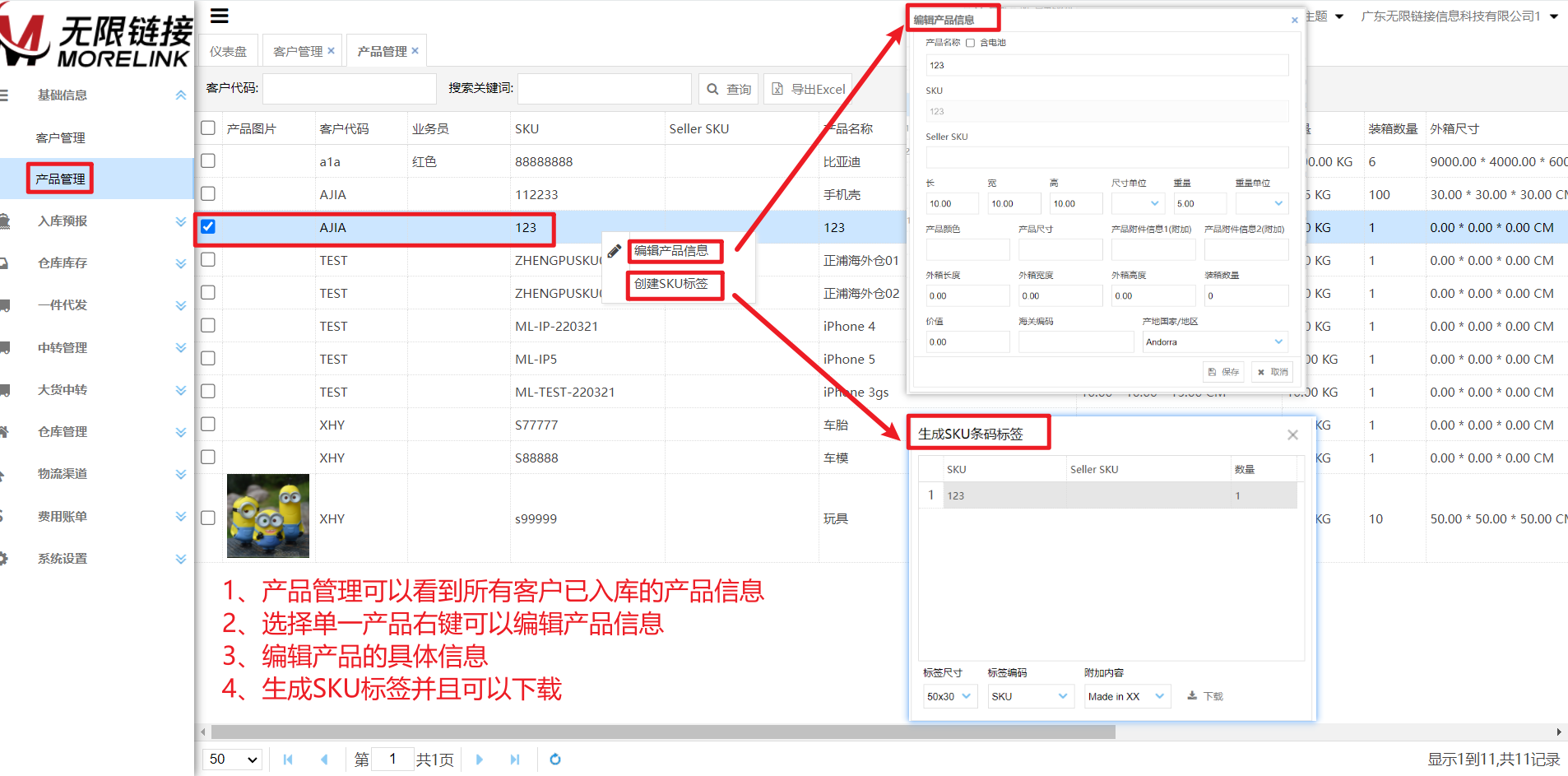This screenshot has width=1568, height=776.
Task: Go to first page icon
Action: click(288, 760)
